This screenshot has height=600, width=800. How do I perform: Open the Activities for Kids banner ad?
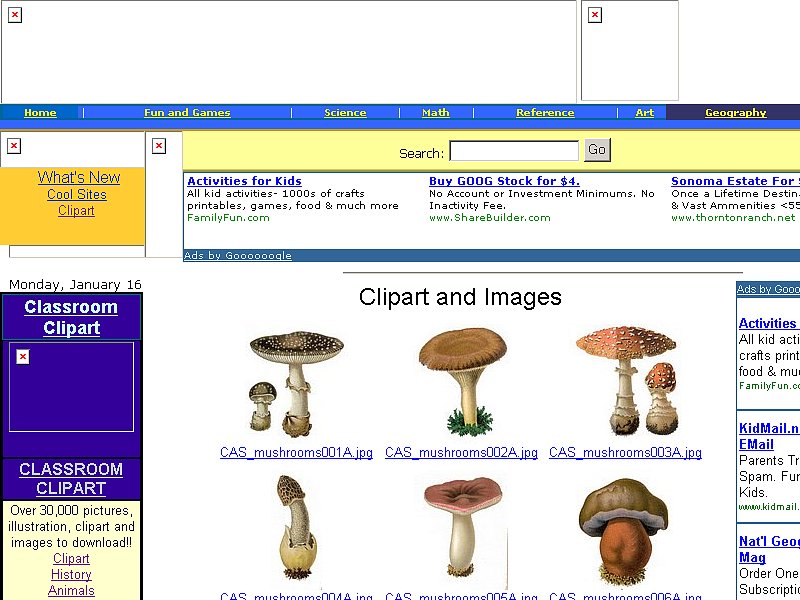point(244,181)
